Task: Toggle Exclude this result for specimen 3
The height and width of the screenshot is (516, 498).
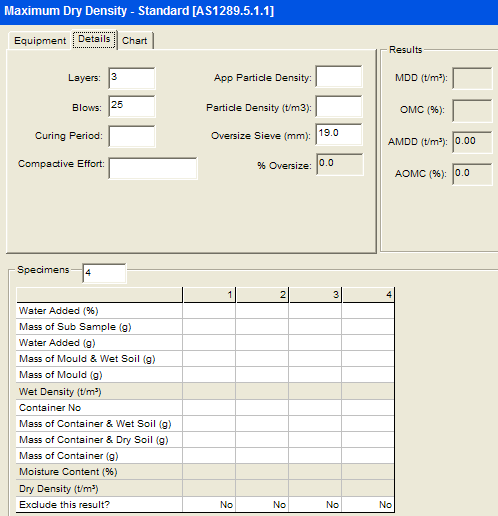Action: [x=315, y=504]
